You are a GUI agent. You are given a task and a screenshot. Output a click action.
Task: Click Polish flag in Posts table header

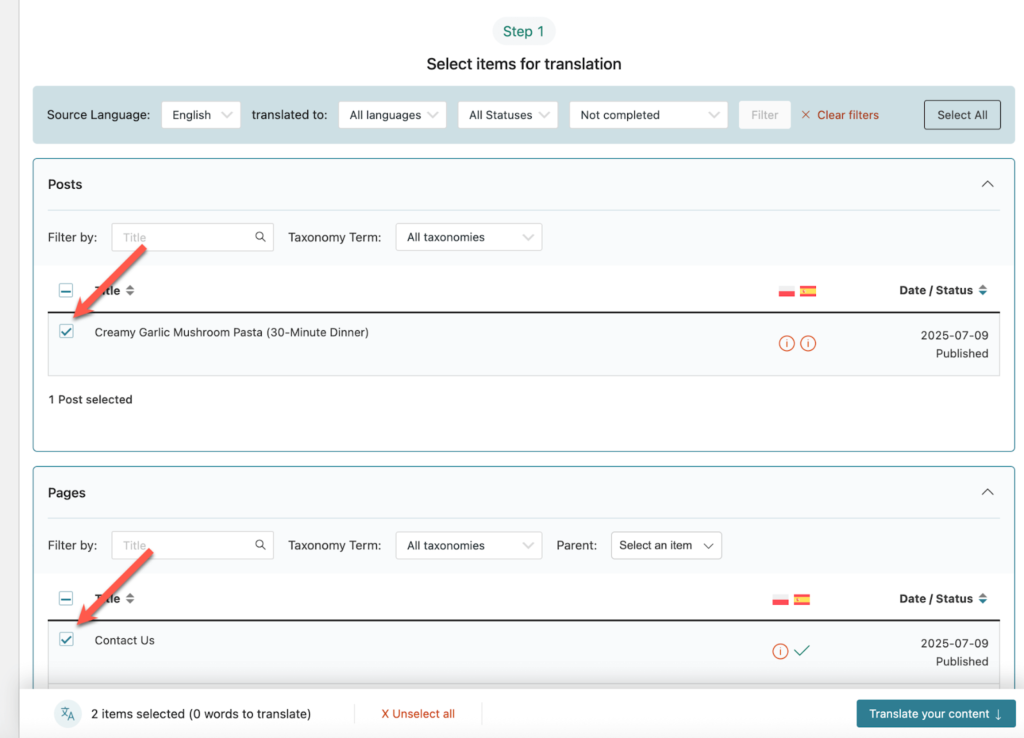click(787, 291)
